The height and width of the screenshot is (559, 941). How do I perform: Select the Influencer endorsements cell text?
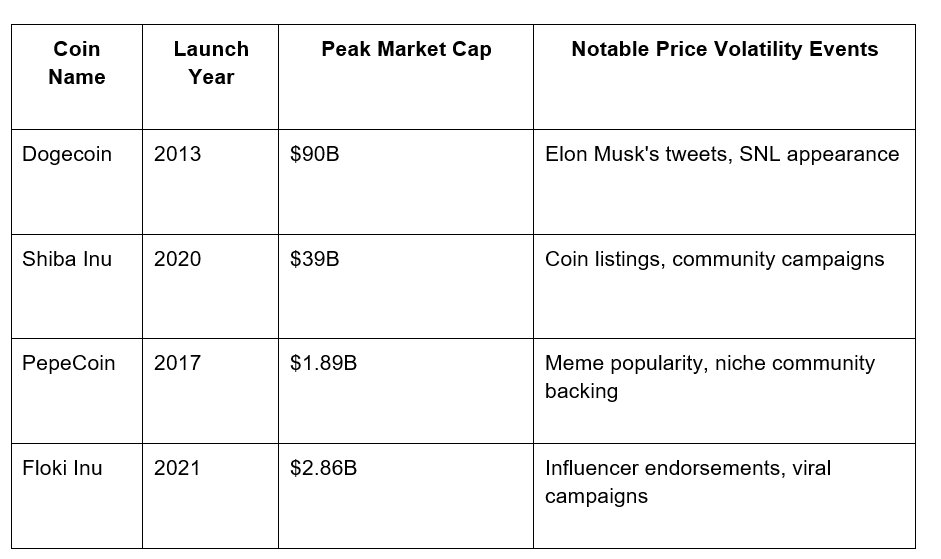pyautogui.click(x=688, y=482)
